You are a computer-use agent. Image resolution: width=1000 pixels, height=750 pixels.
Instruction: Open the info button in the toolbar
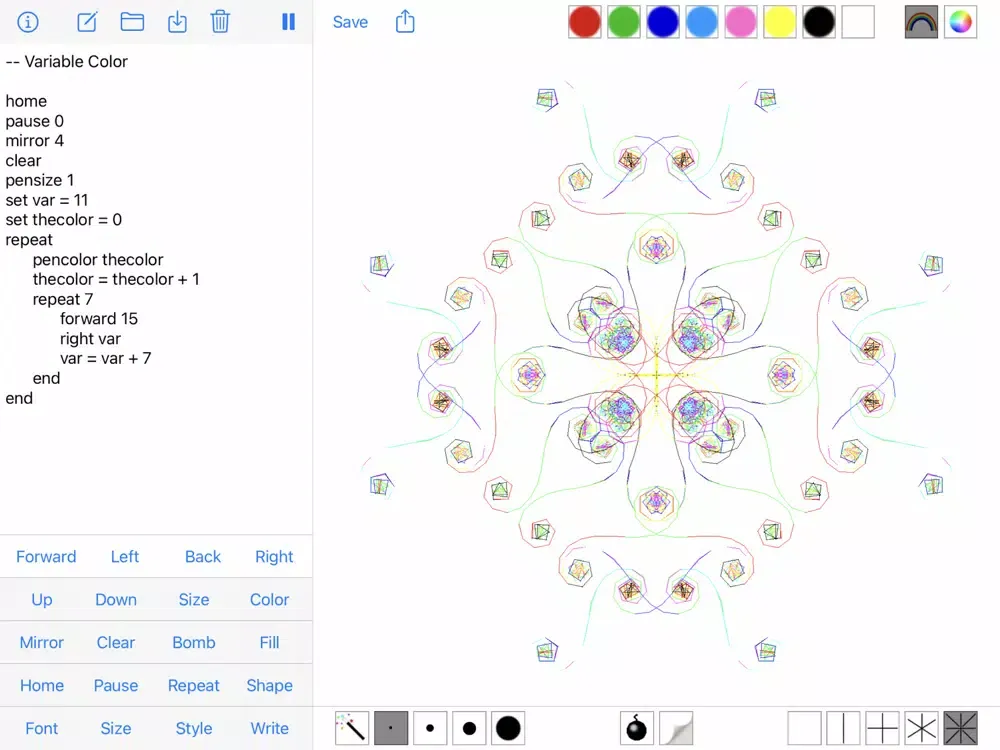28,22
